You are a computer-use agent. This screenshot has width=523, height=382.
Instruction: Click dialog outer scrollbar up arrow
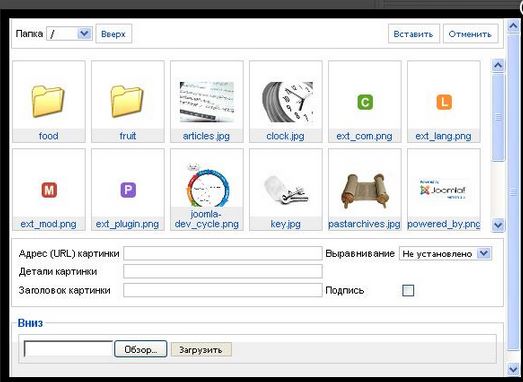coord(513,26)
